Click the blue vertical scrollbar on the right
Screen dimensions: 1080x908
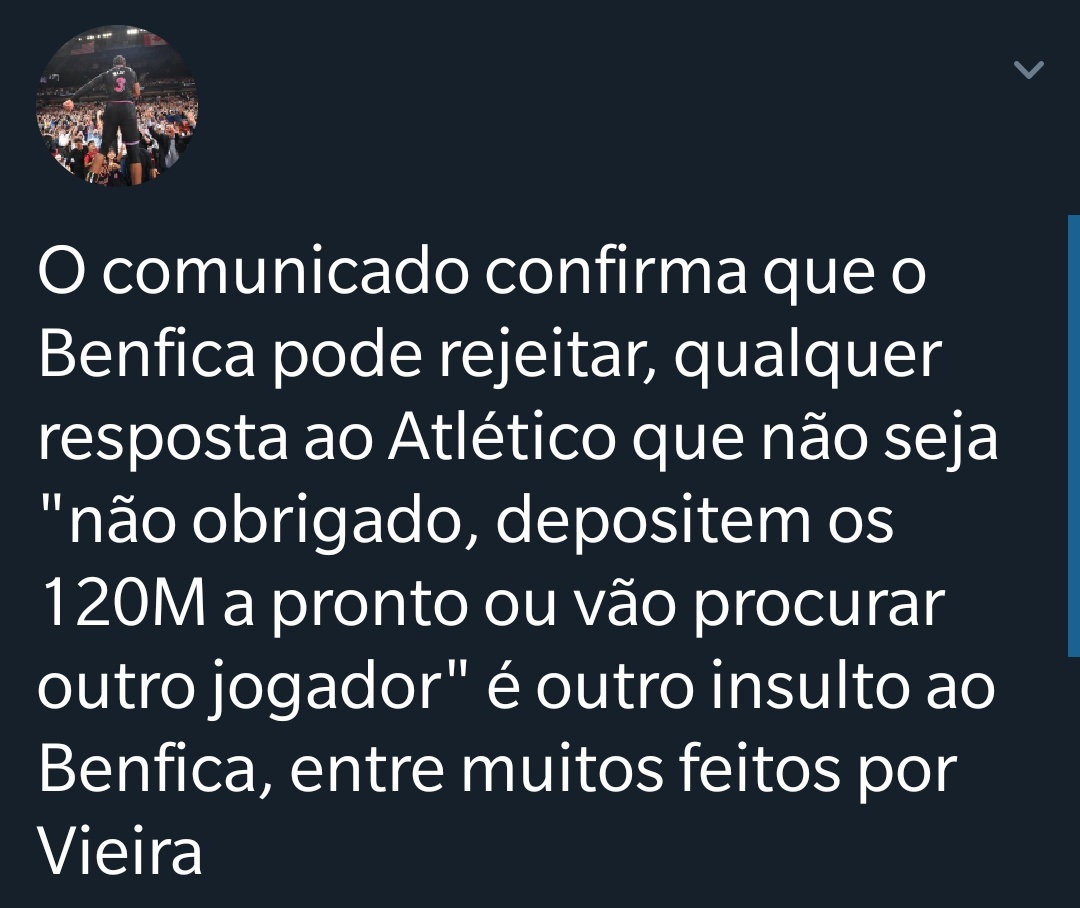click(x=1074, y=435)
